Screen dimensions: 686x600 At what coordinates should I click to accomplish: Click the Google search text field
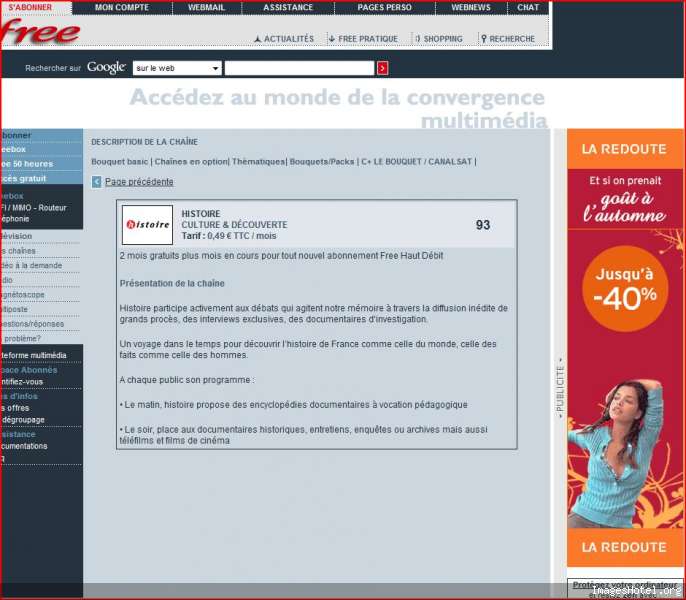tap(300, 68)
